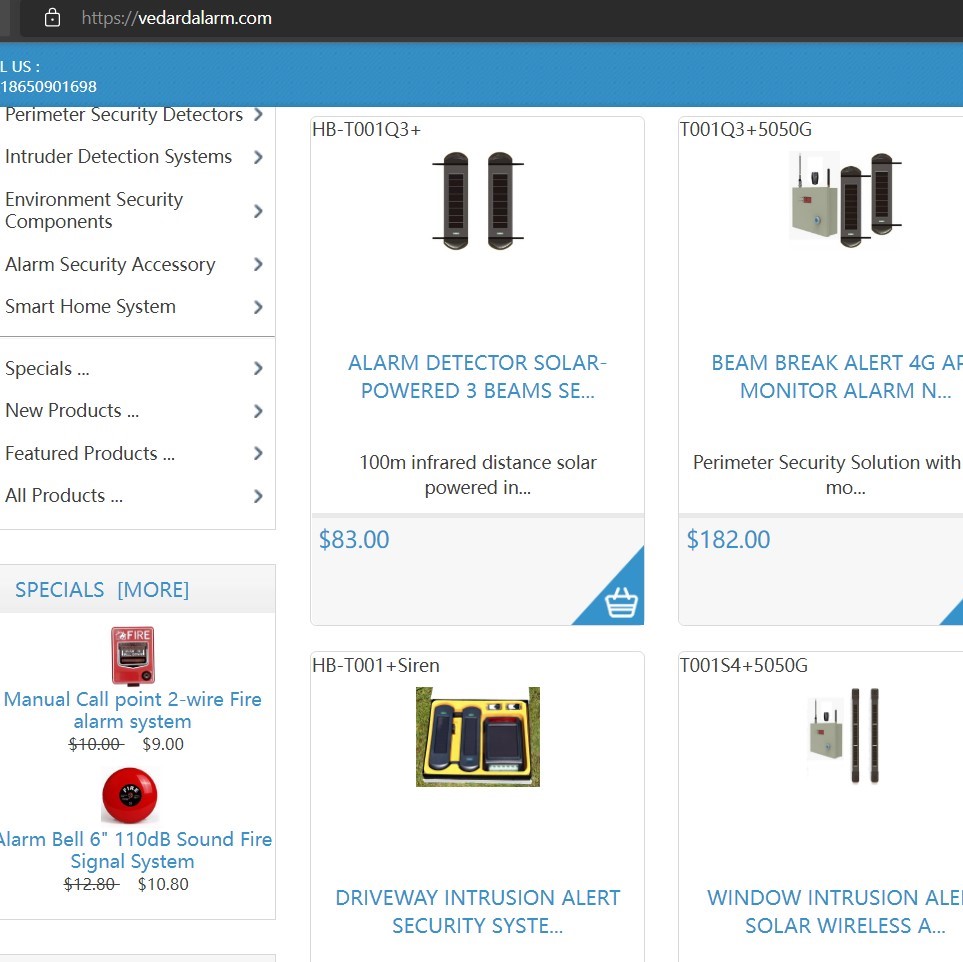Viewport: 963px width, 962px height.
Task: Open the BEAM BREAK ALERT 4G product page
Action: point(837,376)
